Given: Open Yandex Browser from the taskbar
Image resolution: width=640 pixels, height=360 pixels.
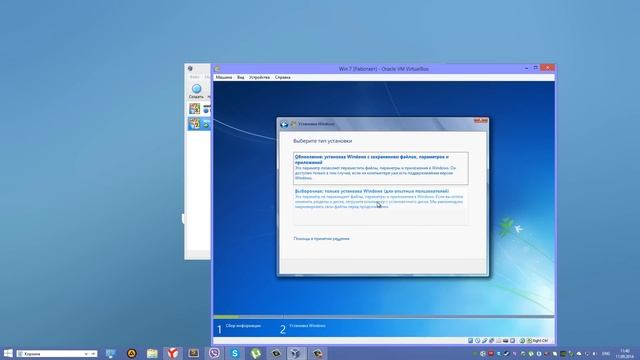Looking at the screenshot, I should point(173,353).
